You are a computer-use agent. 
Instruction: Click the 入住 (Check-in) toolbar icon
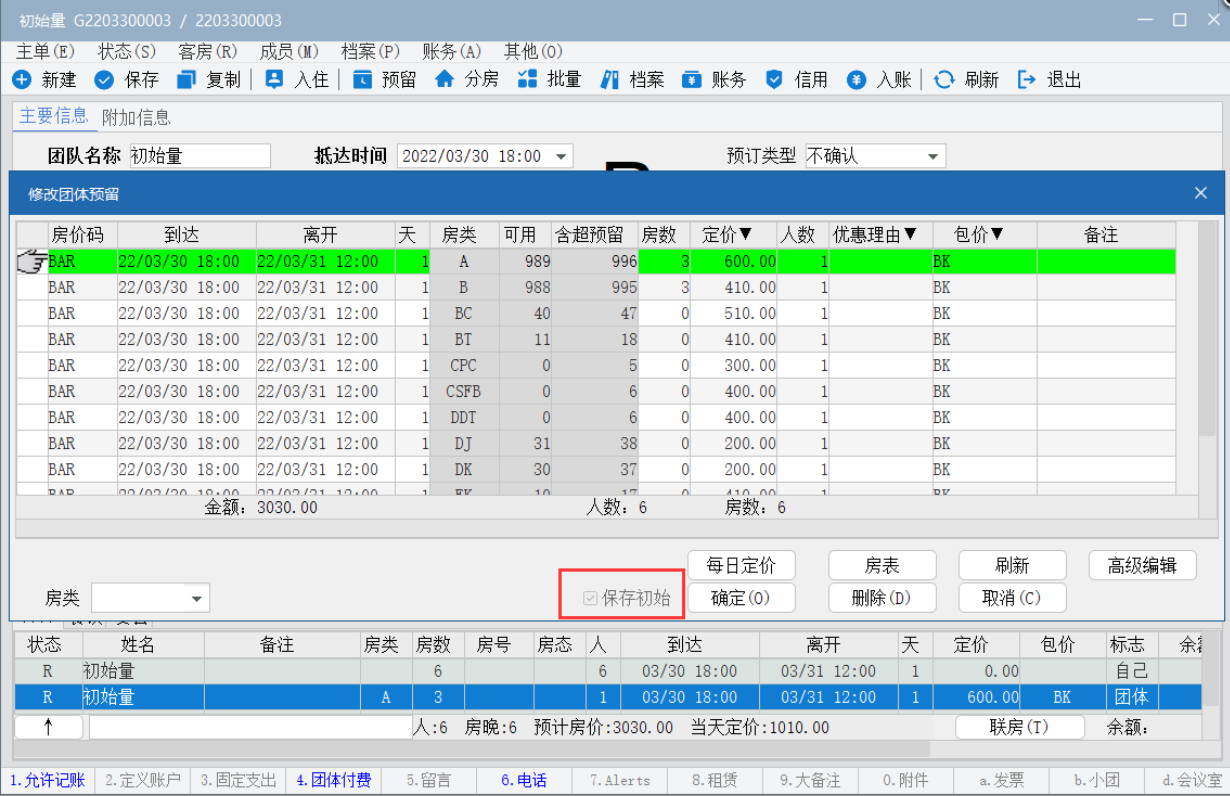tap(274, 80)
